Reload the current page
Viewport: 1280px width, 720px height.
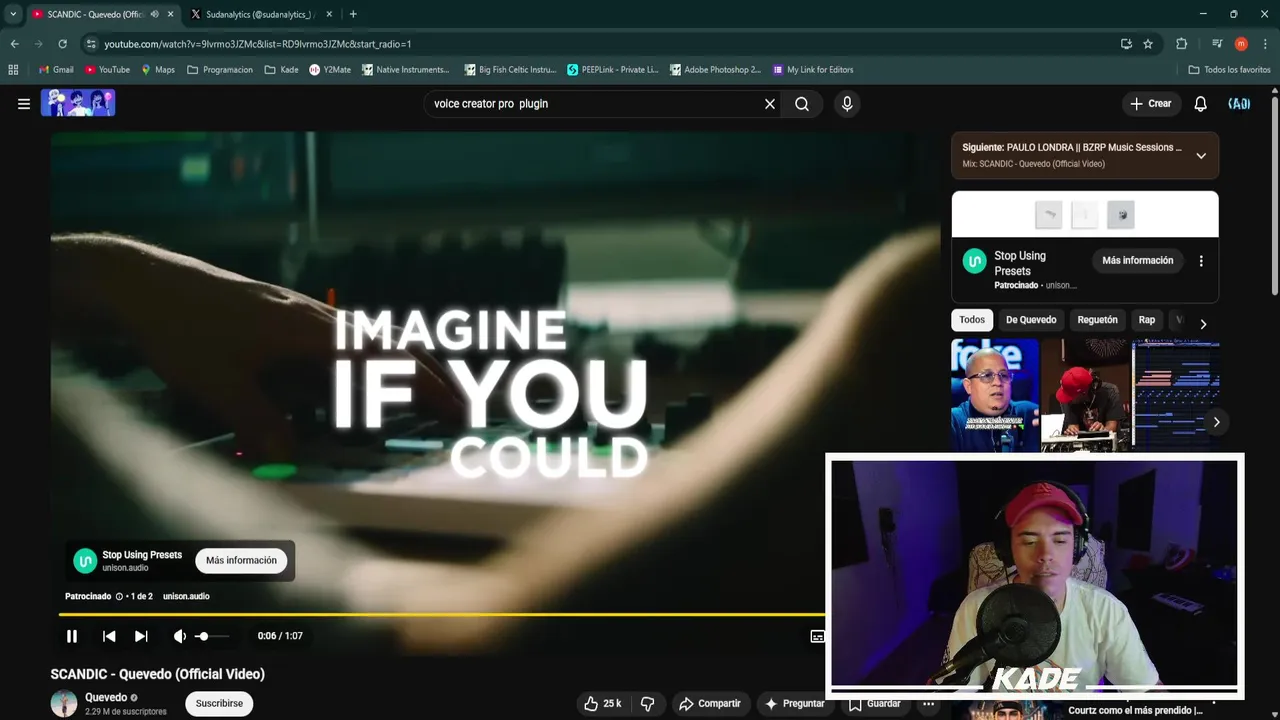(62, 44)
